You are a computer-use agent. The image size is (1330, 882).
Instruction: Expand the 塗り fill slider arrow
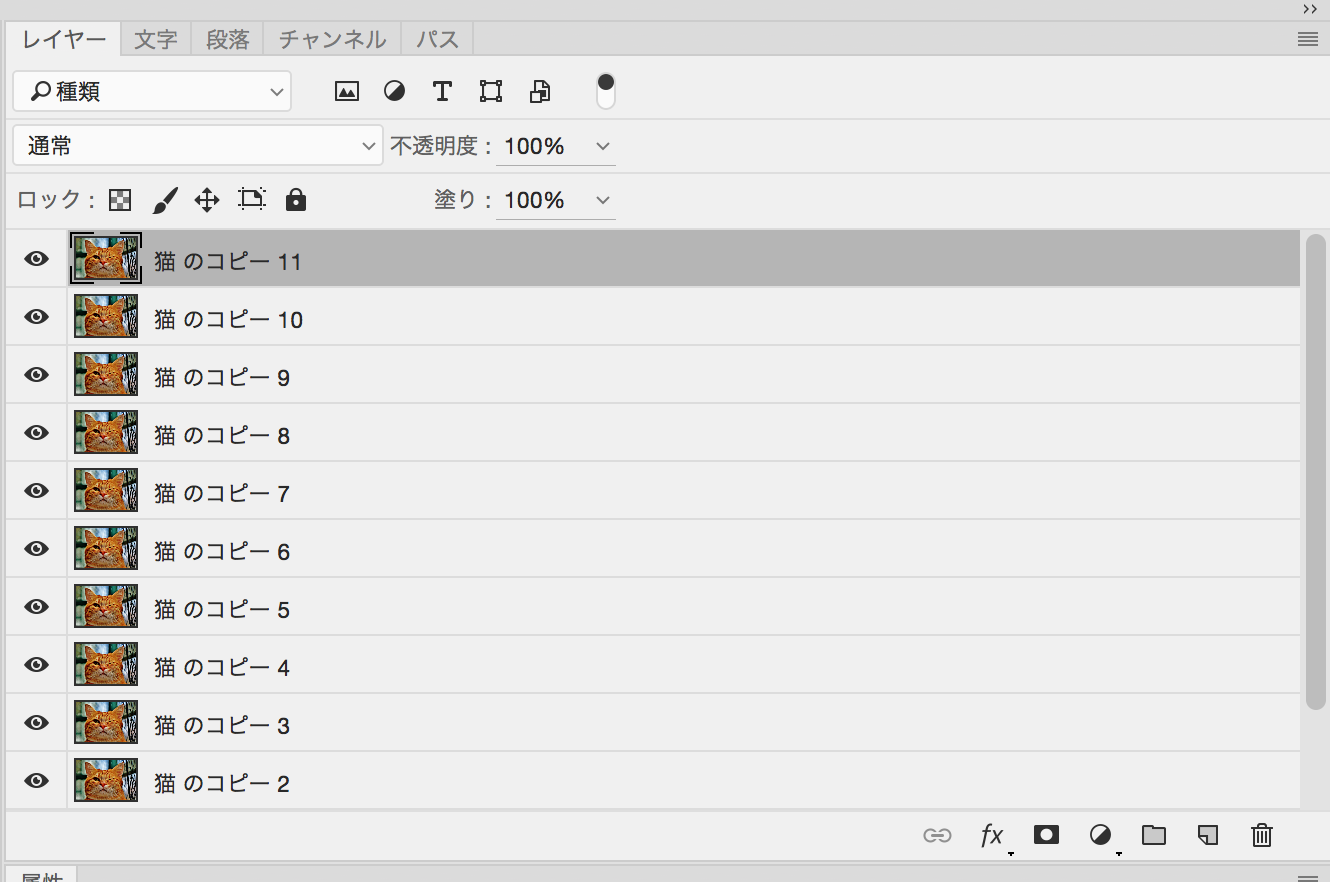[x=603, y=200]
